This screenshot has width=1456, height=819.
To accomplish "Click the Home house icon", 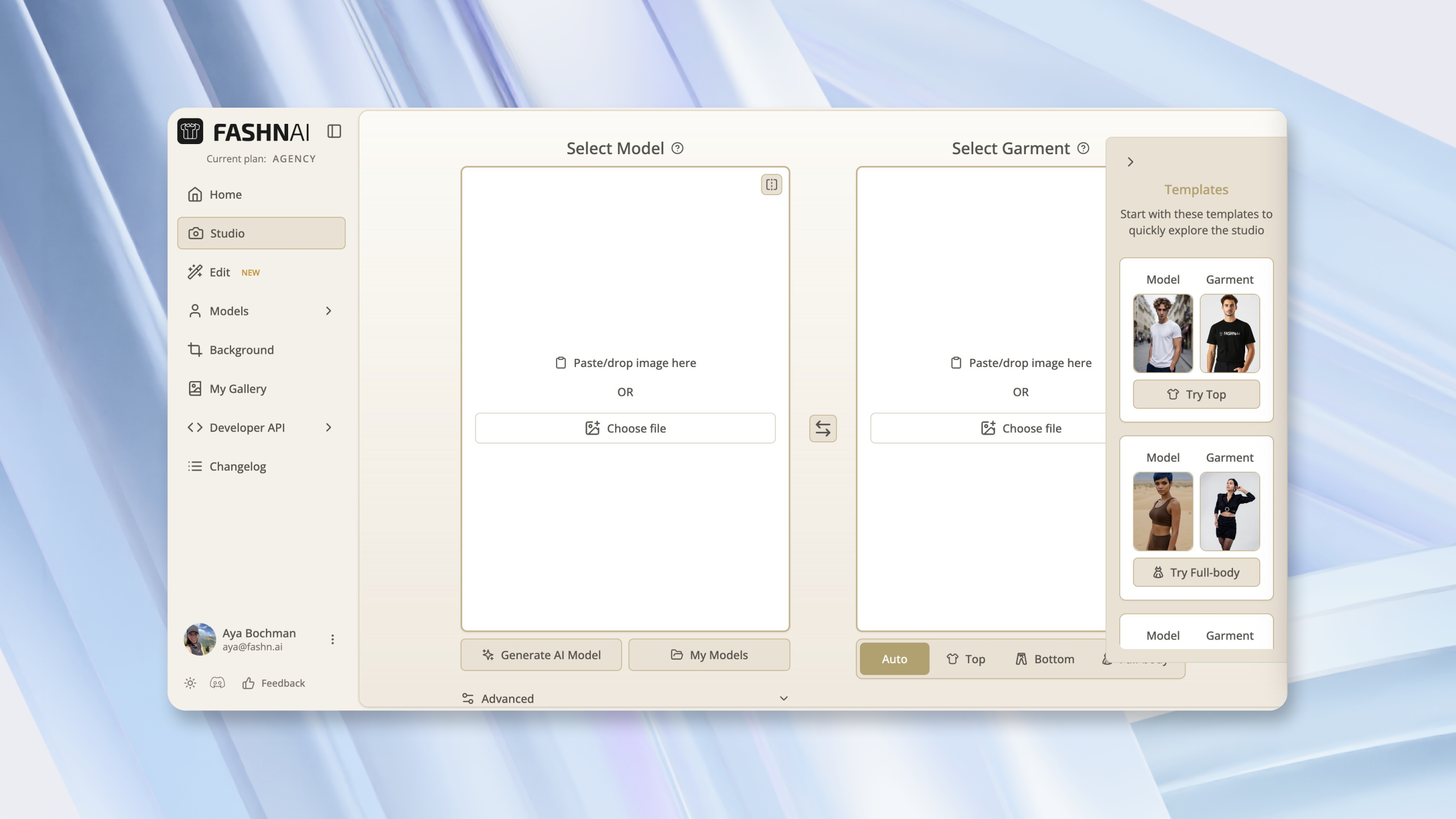I will tap(195, 195).
